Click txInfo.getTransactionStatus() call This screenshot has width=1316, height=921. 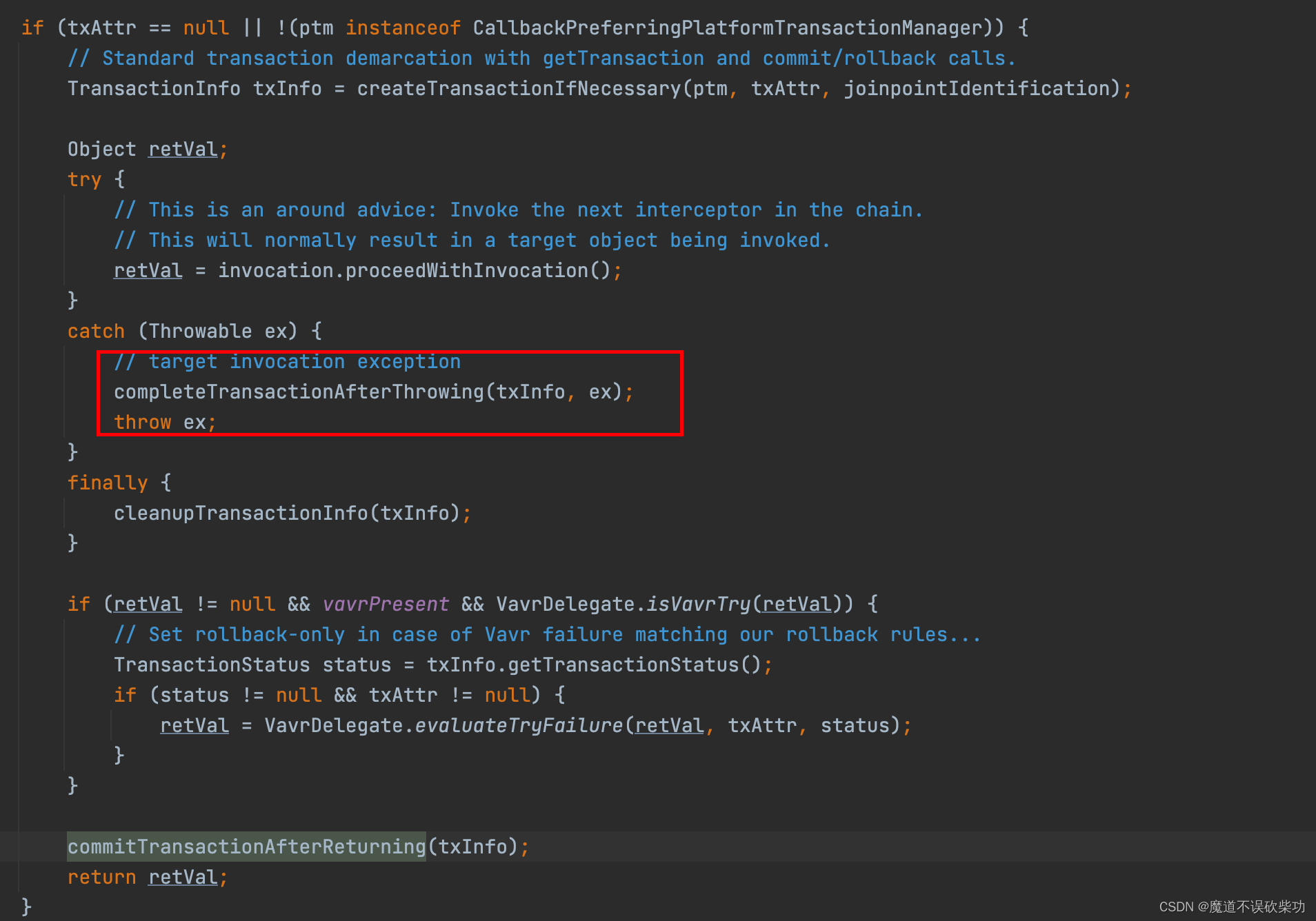point(593,665)
